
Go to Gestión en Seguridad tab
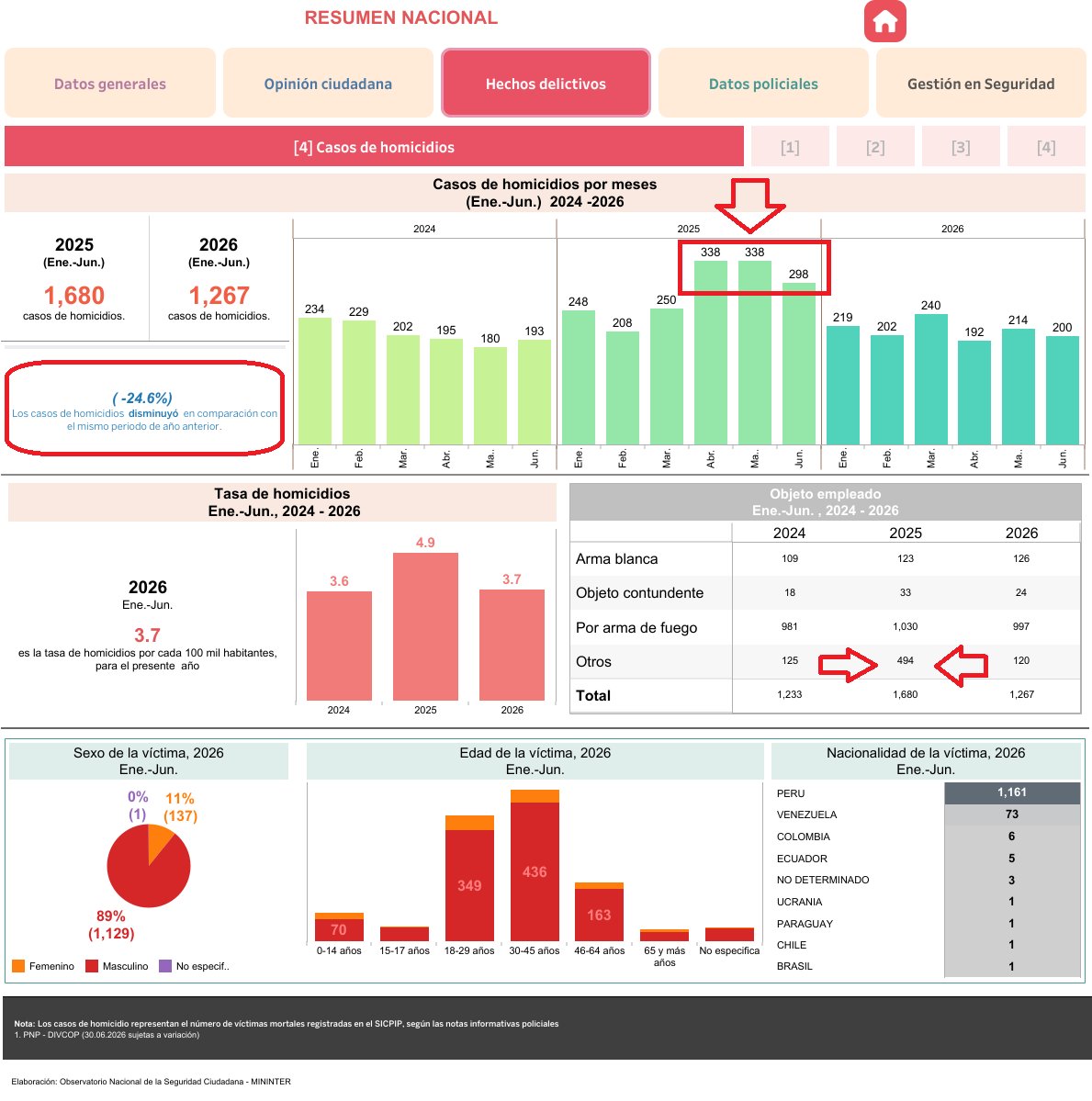tap(981, 84)
